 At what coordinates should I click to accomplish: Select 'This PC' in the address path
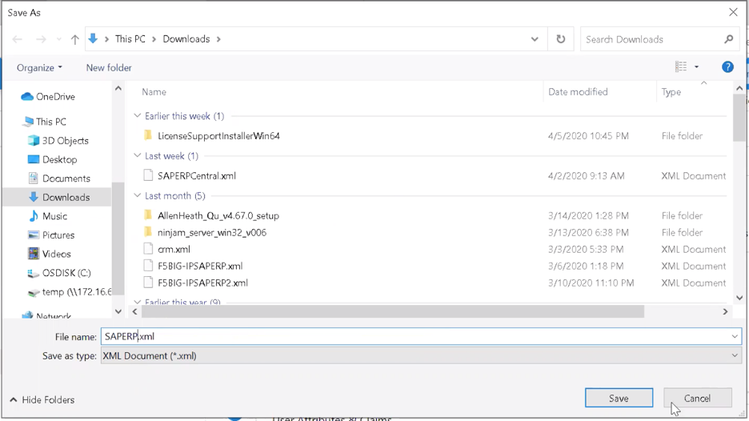130,39
